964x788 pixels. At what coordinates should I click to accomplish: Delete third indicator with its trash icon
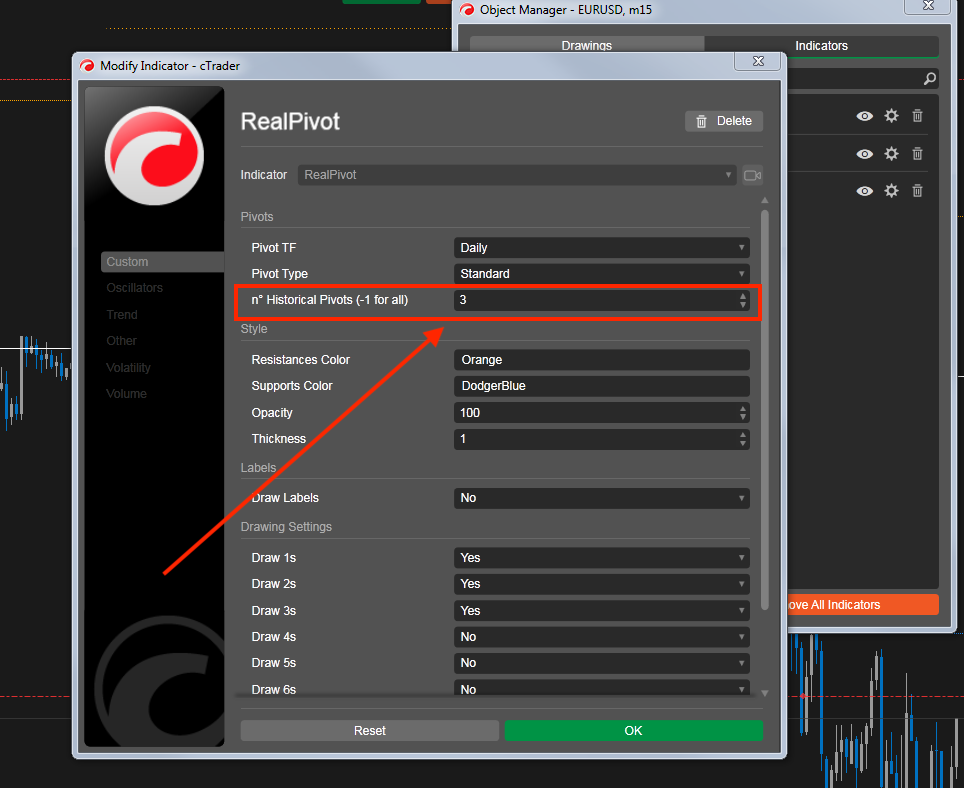coord(917,191)
